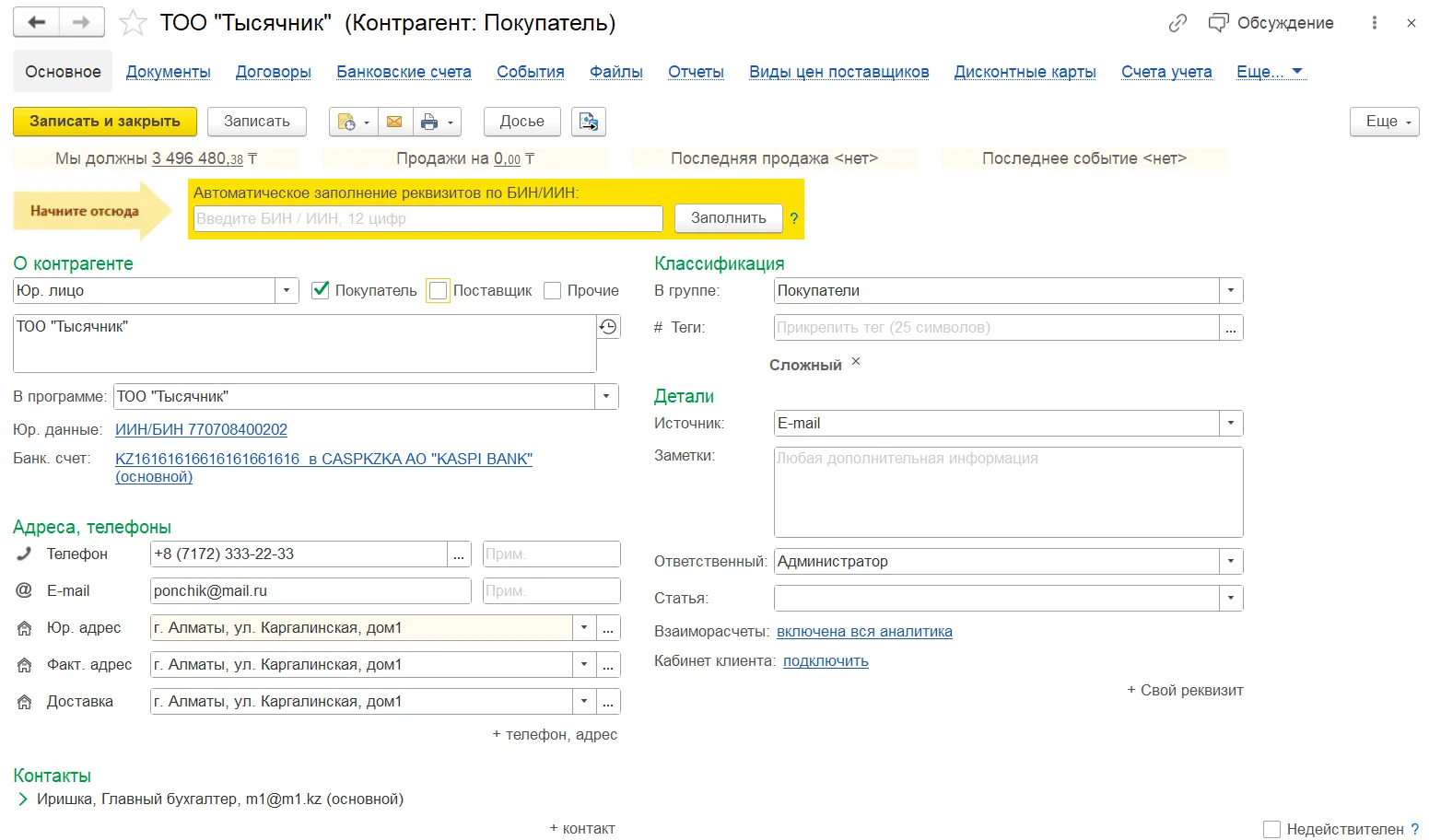The height and width of the screenshot is (840, 1429).
Task: Go back with the left arrow button
Action: click(x=37, y=23)
